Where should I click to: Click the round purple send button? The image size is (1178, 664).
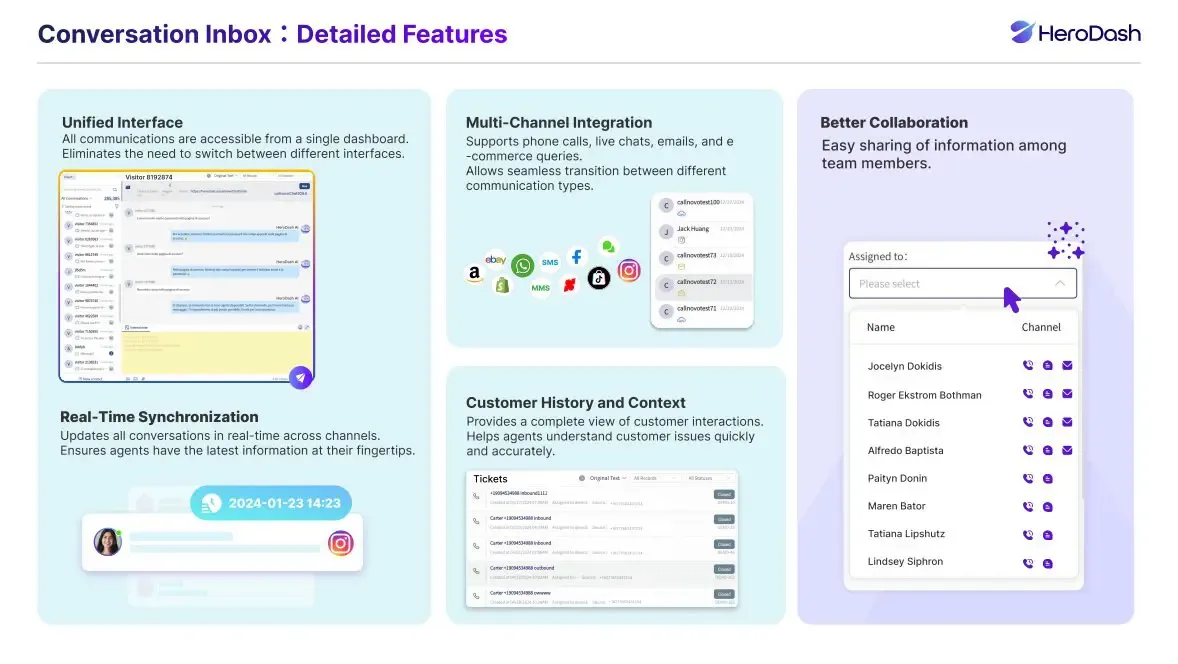click(x=301, y=377)
